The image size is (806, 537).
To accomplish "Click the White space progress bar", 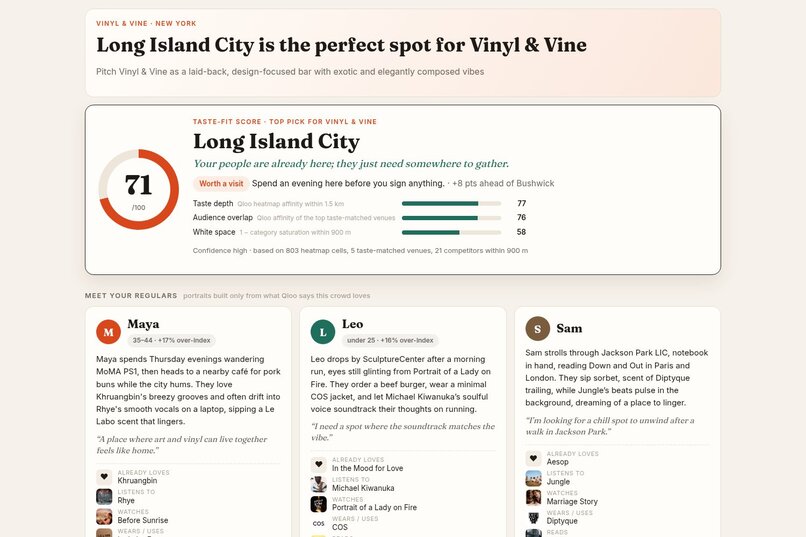I will coord(451,232).
